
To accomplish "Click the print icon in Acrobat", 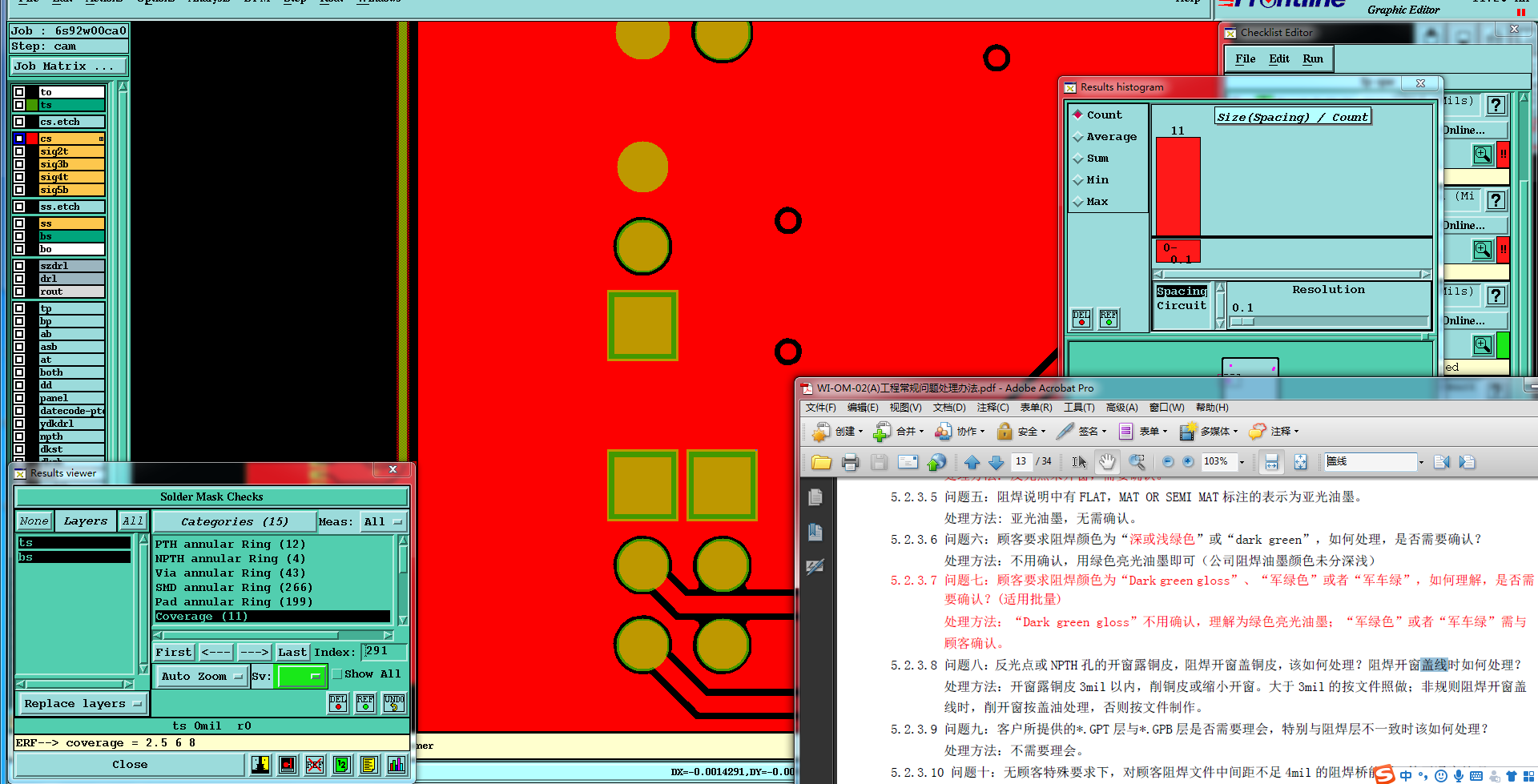I will point(851,462).
